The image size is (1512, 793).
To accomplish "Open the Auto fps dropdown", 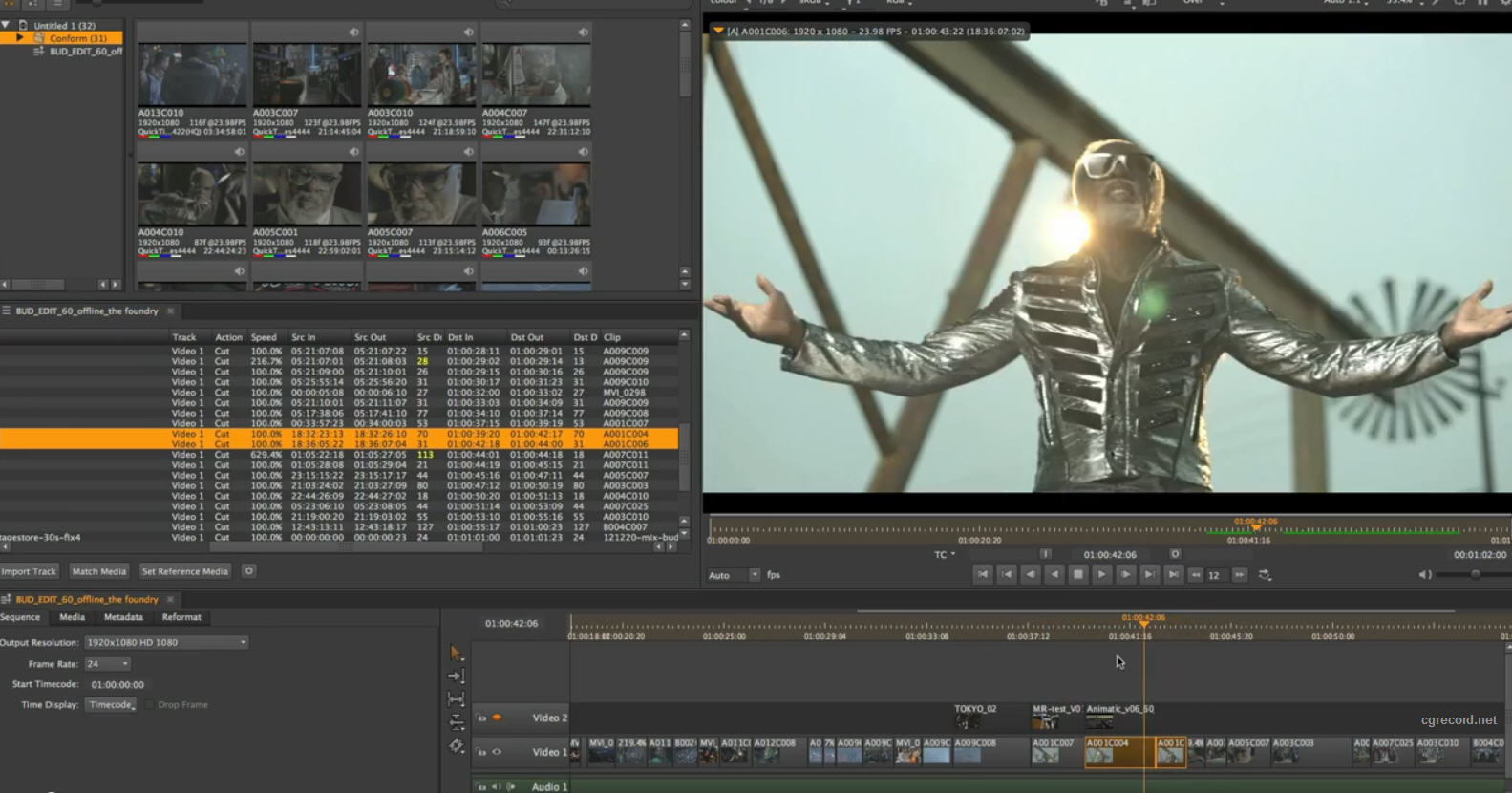I will click(734, 575).
